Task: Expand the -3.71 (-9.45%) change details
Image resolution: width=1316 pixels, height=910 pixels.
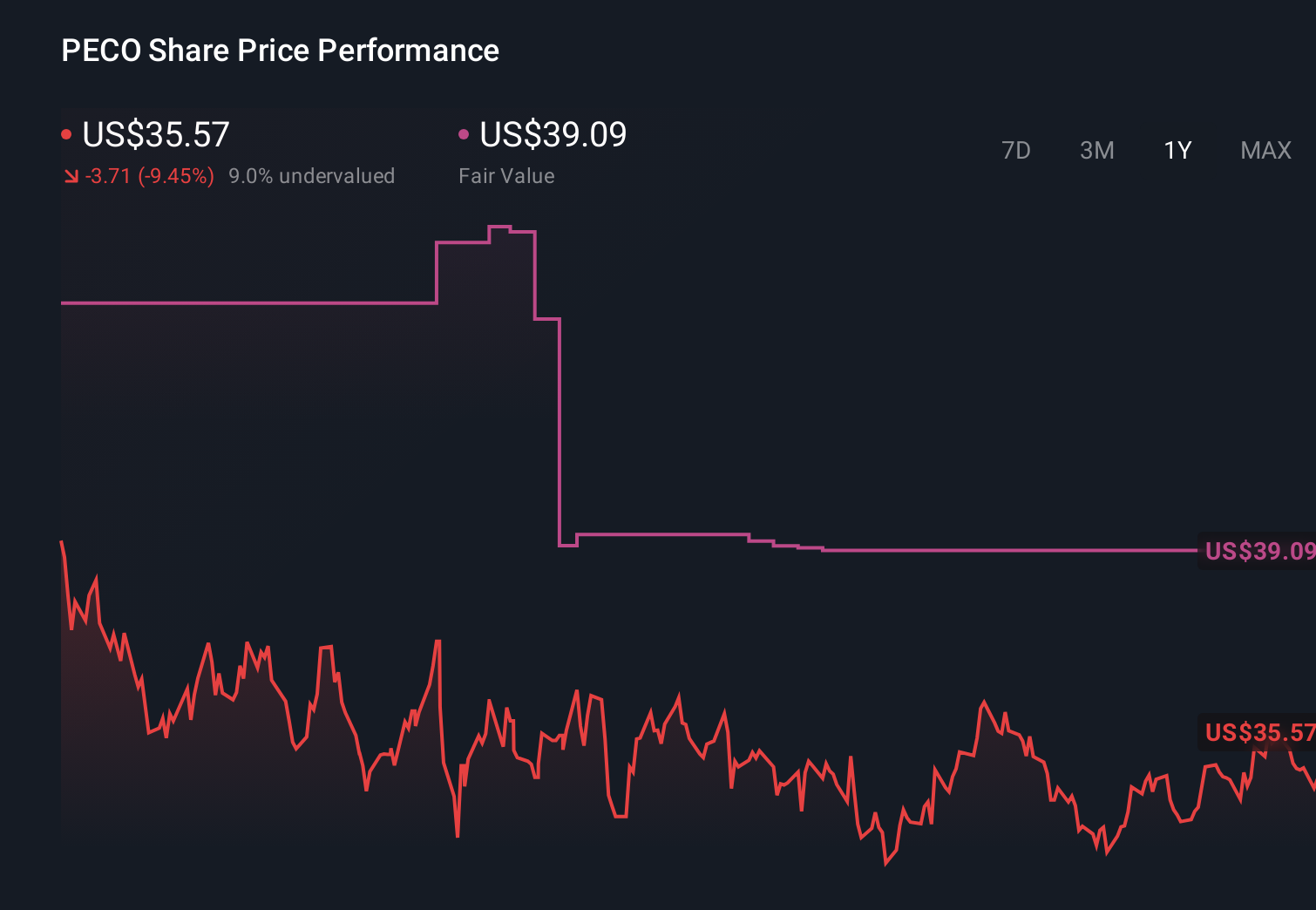Action: [x=147, y=175]
